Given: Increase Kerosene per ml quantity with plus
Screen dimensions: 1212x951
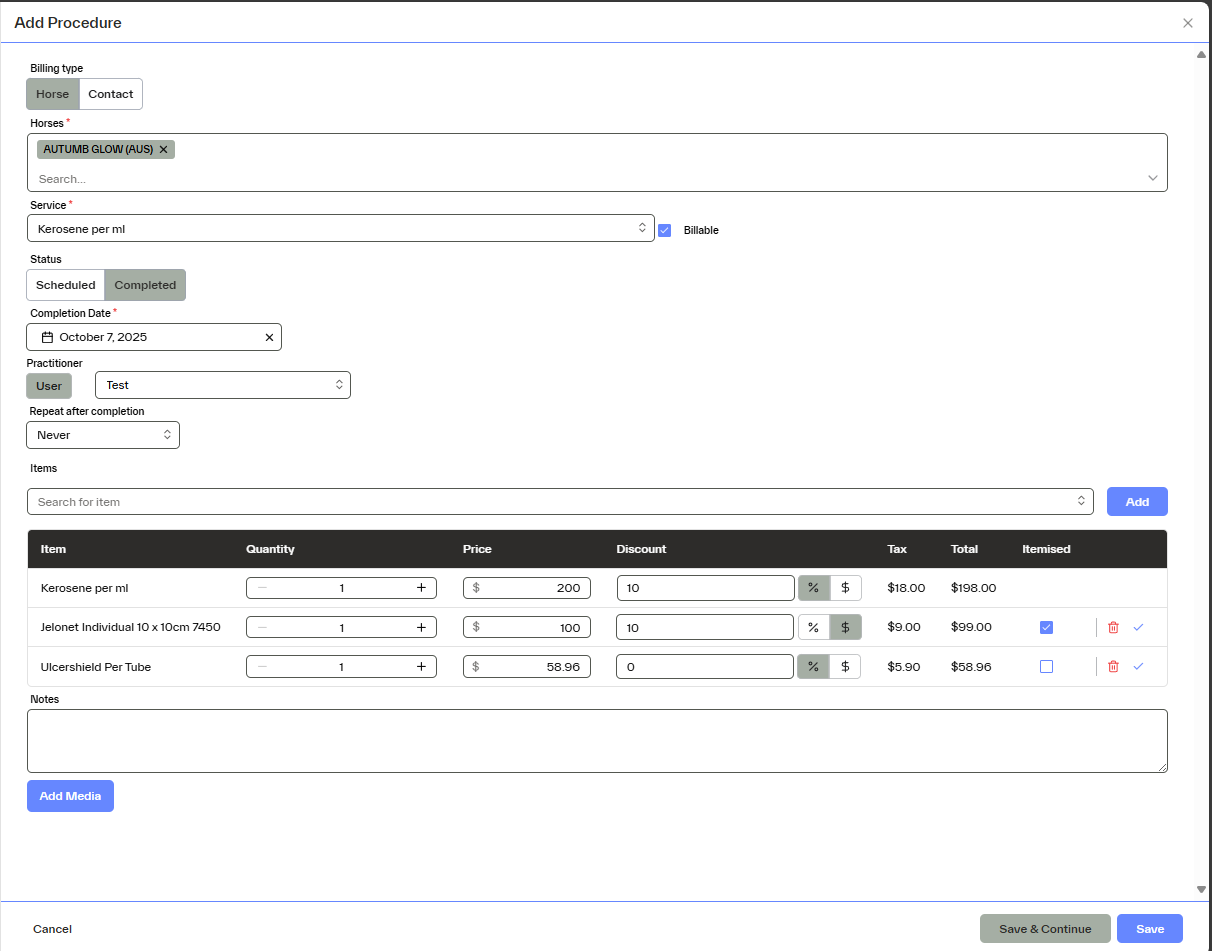Looking at the screenshot, I should (x=421, y=588).
